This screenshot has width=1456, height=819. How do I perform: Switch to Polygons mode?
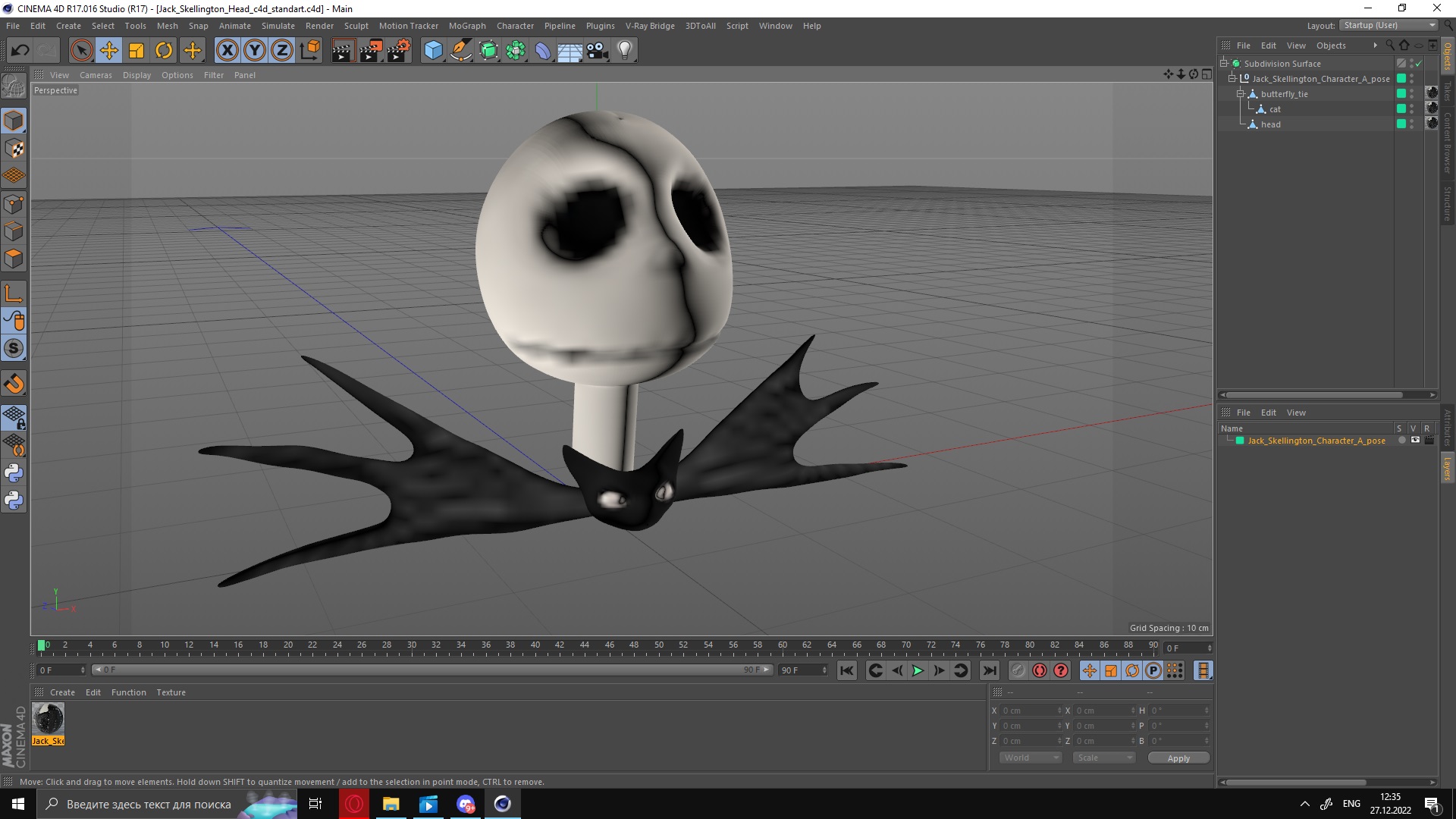(x=14, y=259)
